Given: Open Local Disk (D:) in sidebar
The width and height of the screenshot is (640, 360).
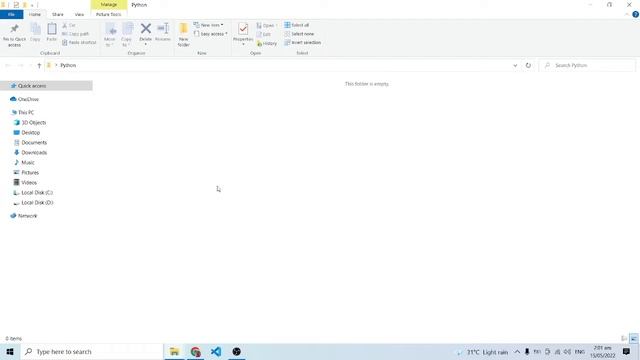Looking at the screenshot, I should click(x=33, y=202).
